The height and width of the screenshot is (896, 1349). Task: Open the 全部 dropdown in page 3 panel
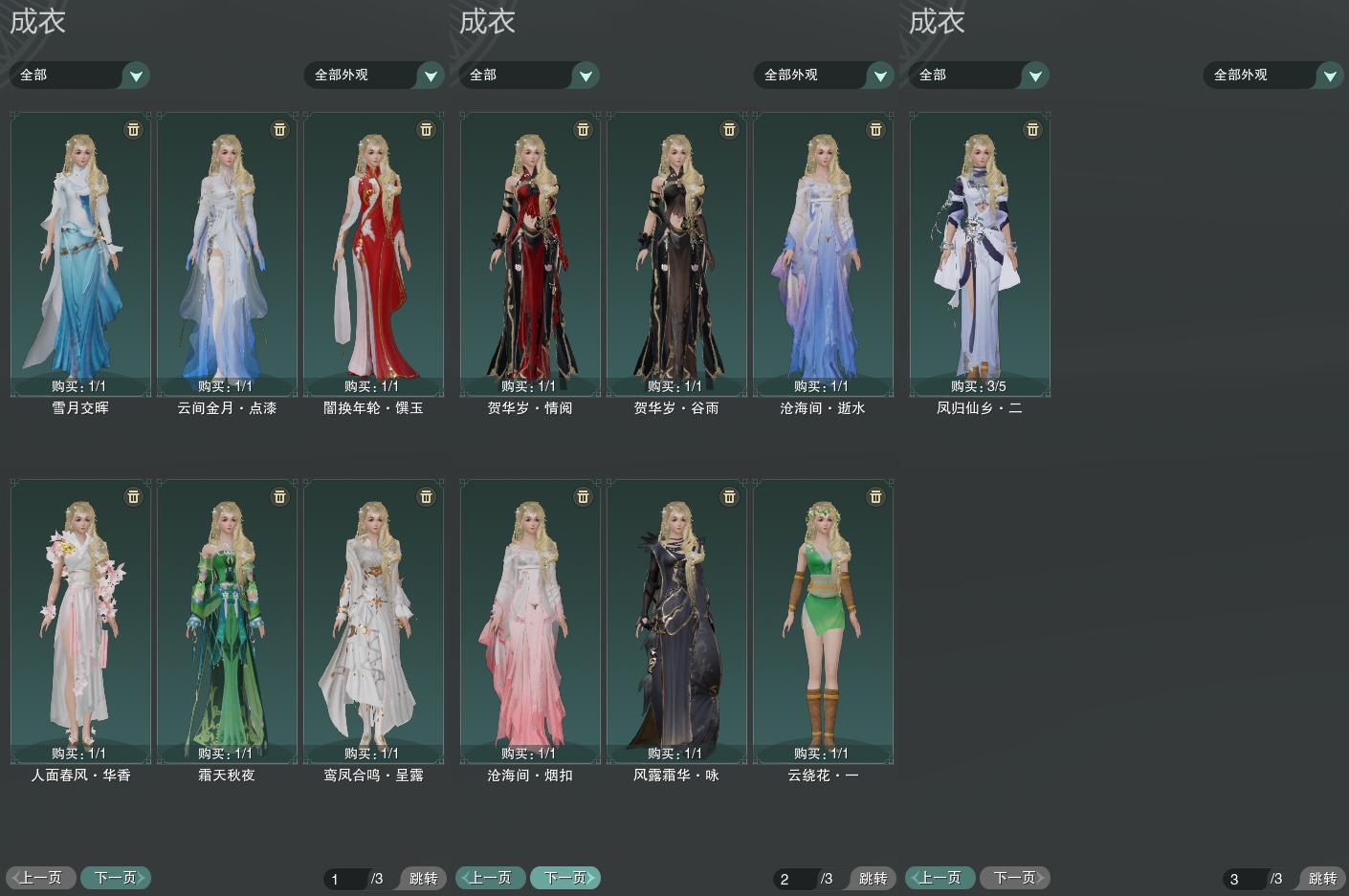point(979,75)
